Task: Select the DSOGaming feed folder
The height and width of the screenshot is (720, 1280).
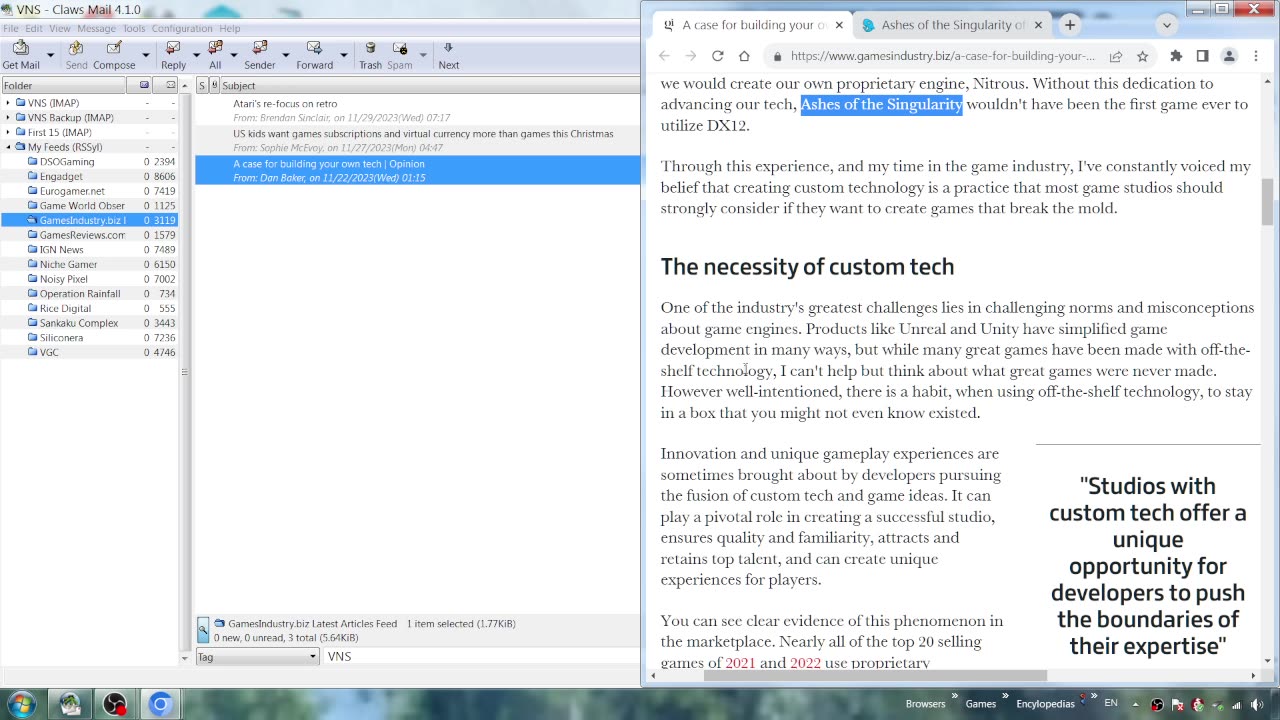Action: point(67,162)
